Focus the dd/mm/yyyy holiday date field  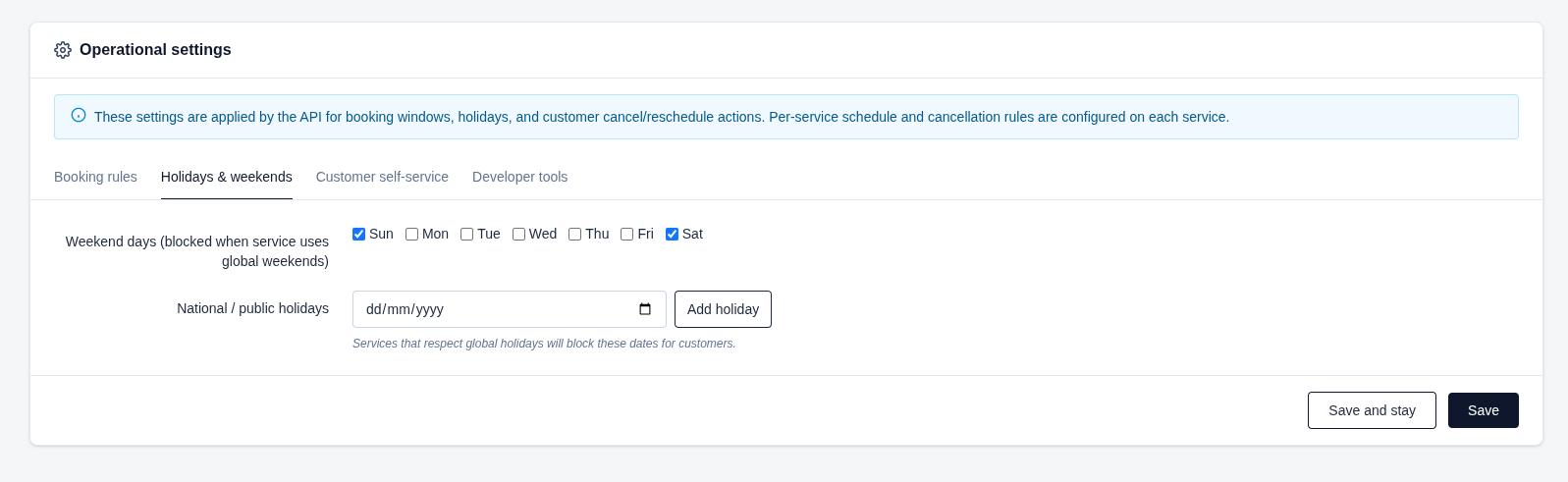tap(509, 309)
